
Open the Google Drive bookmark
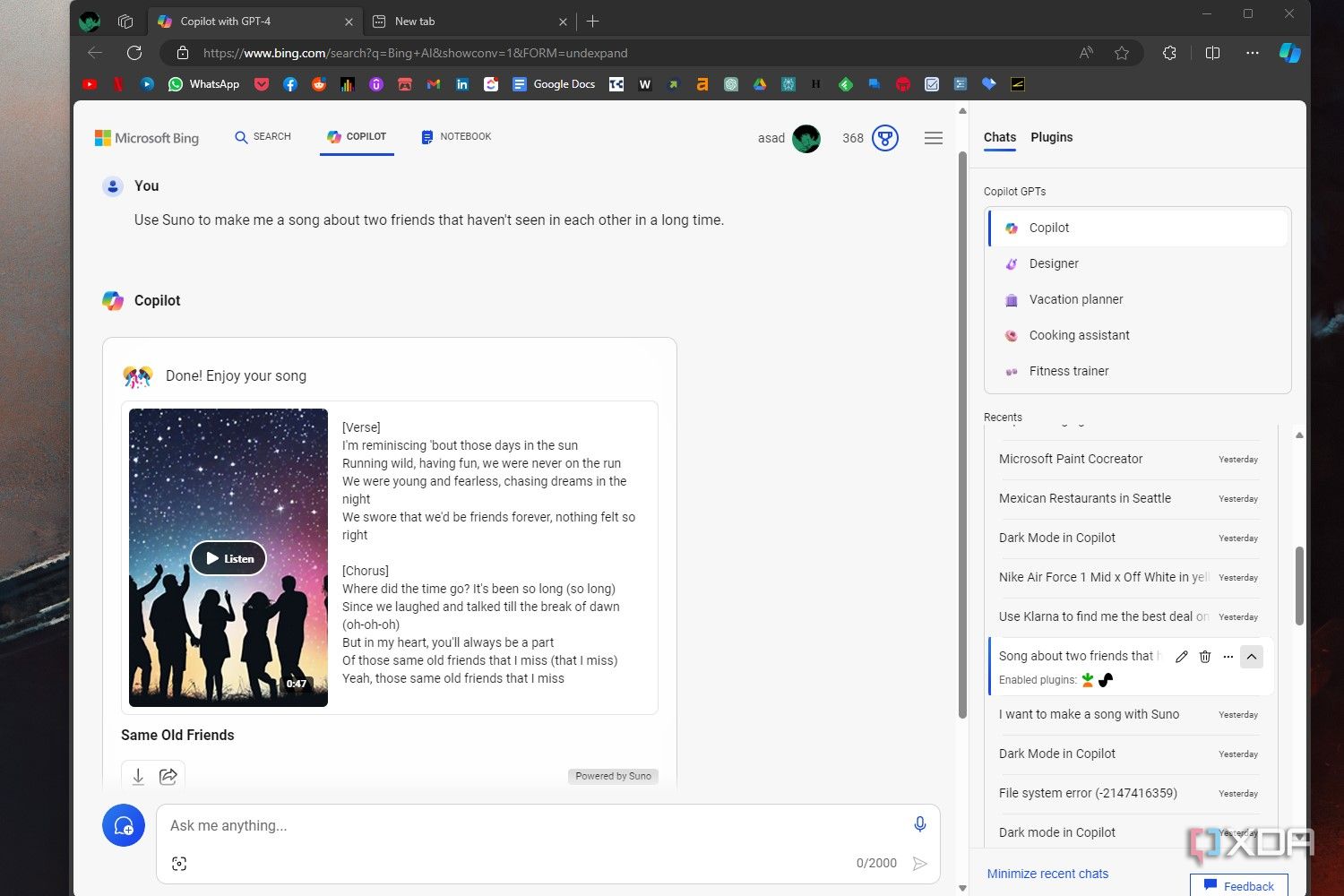pyautogui.click(x=760, y=84)
